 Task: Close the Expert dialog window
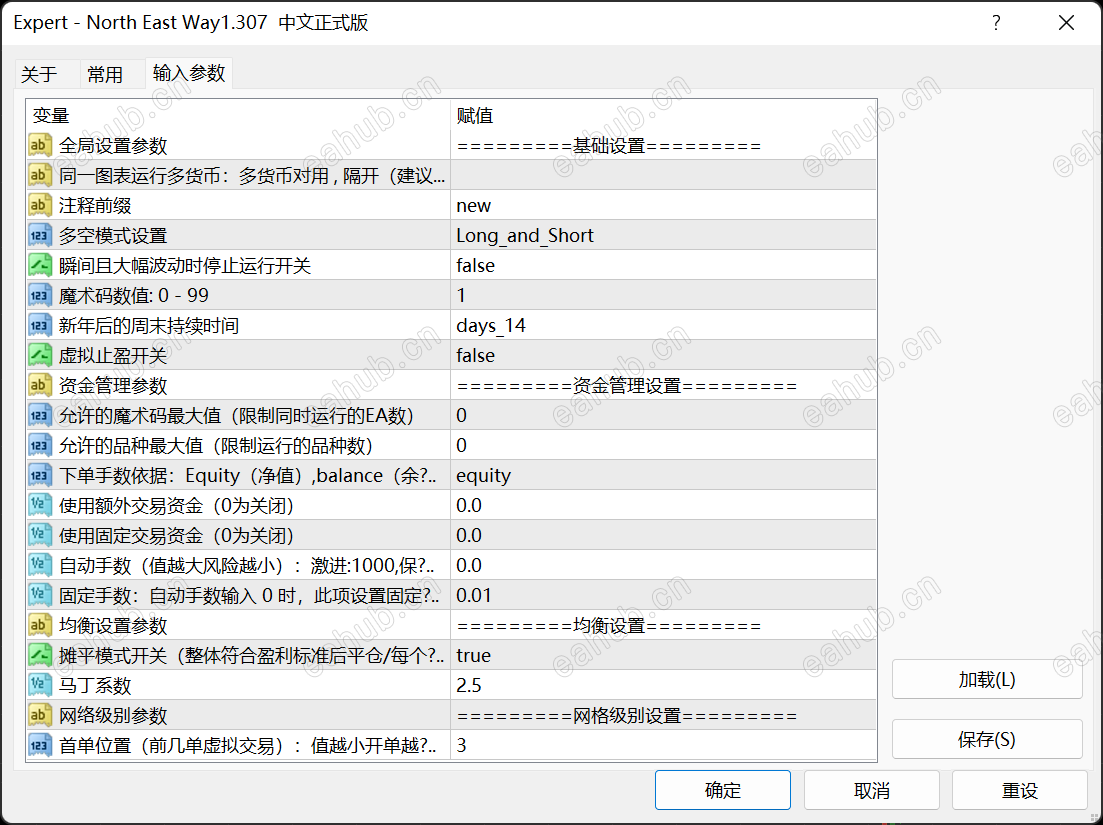click(x=1066, y=23)
